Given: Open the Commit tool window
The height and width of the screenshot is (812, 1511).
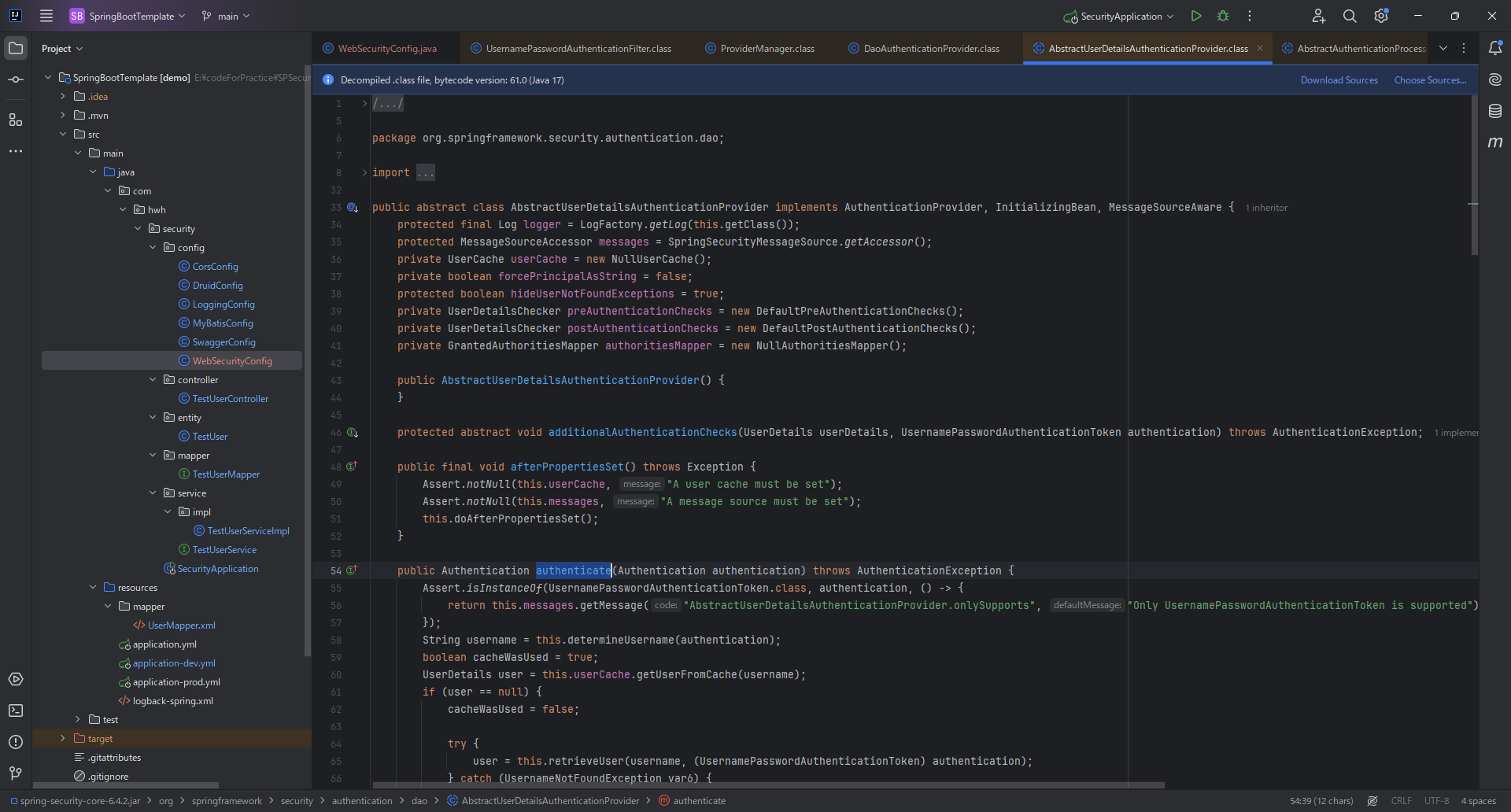Looking at the screenshot, I should pos(16,79).
